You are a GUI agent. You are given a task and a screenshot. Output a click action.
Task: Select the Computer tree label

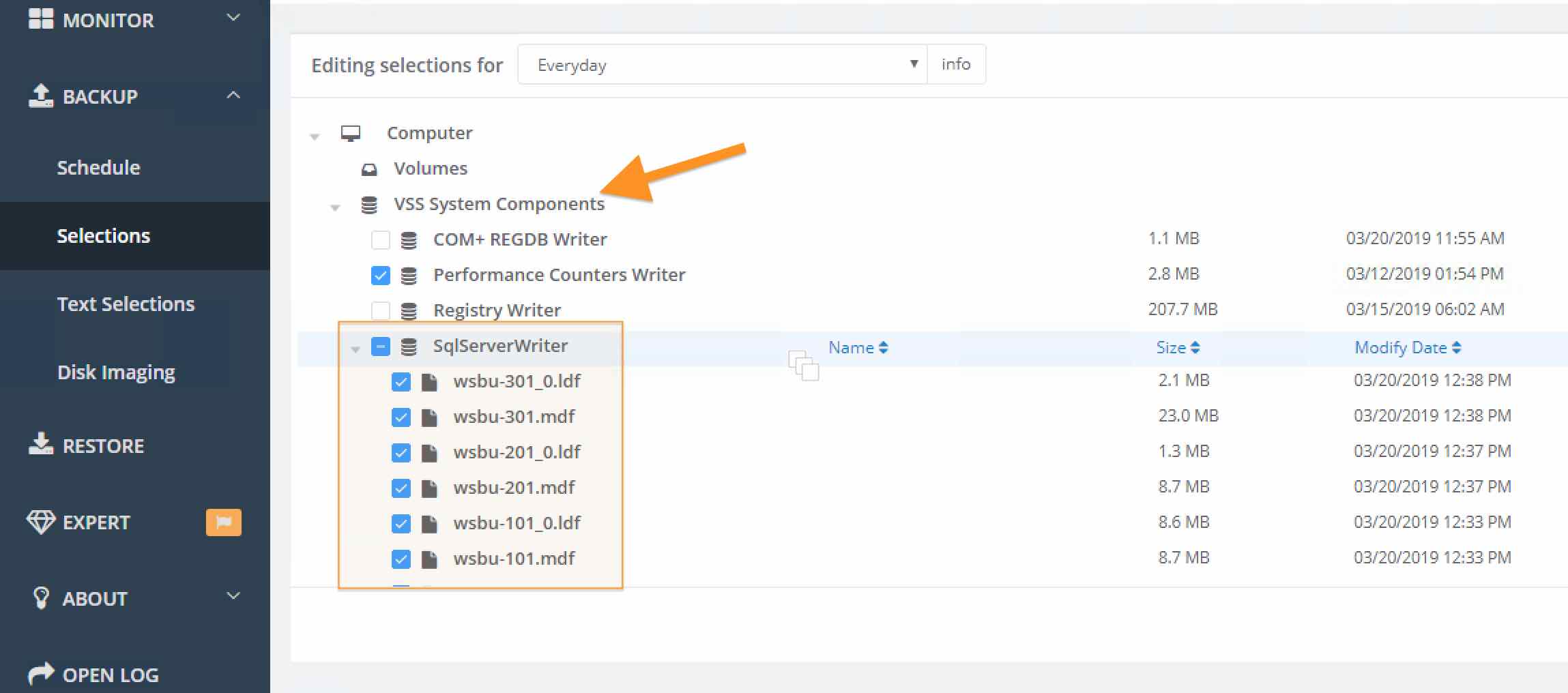click(430, 133)
